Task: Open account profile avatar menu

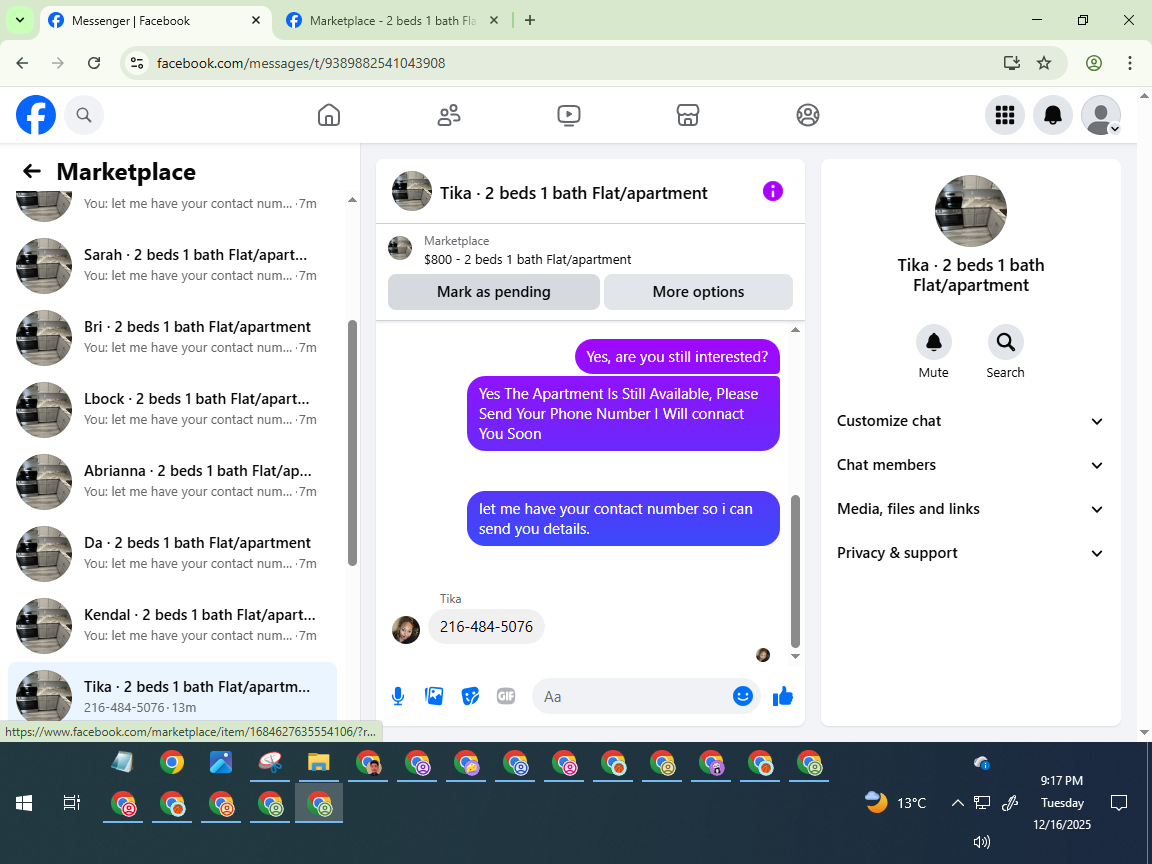Action: [x=1101, y=115]
